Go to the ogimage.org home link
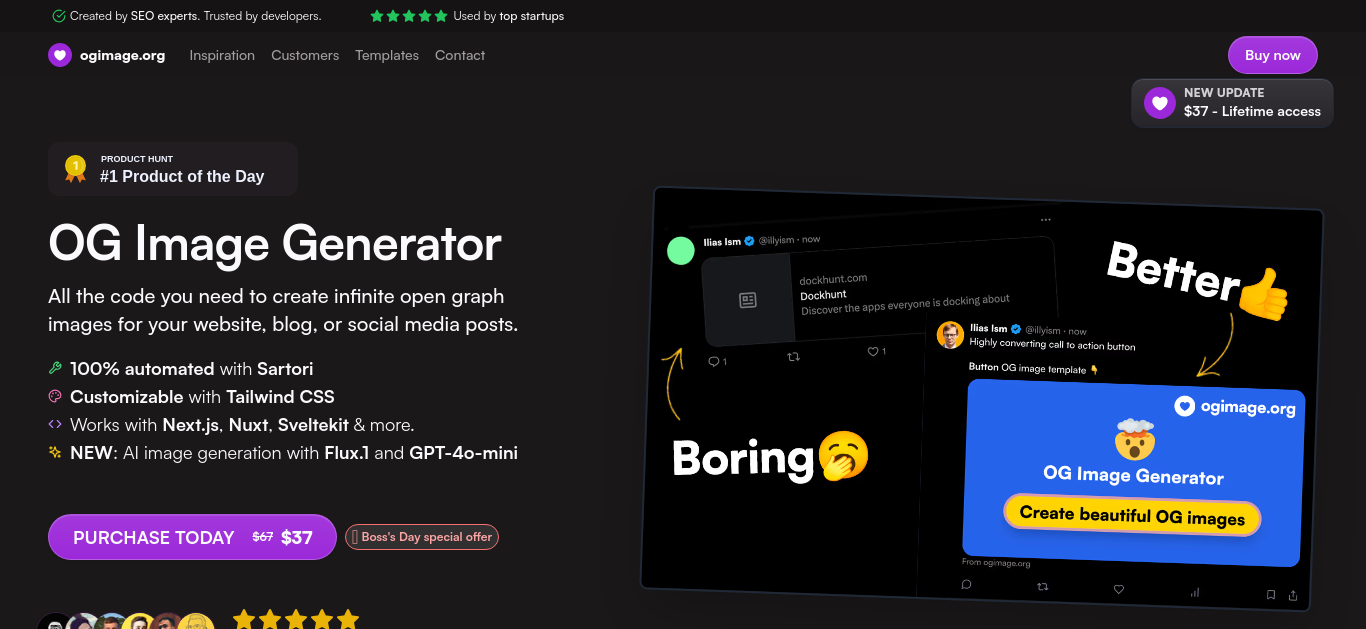This screenshot has width=1366, height=629. pos(107,55)
